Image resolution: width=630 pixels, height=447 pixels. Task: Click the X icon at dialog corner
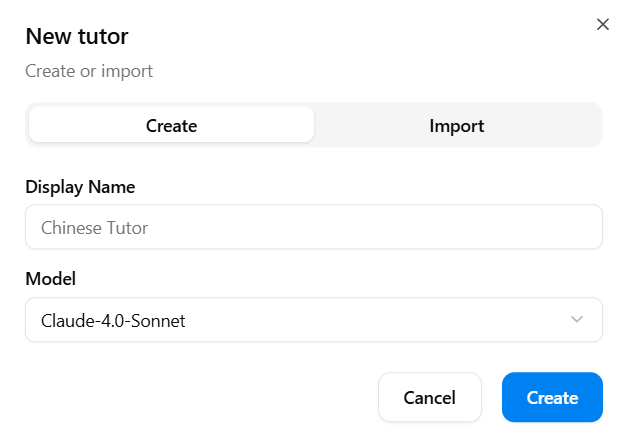tap(602, 24)
